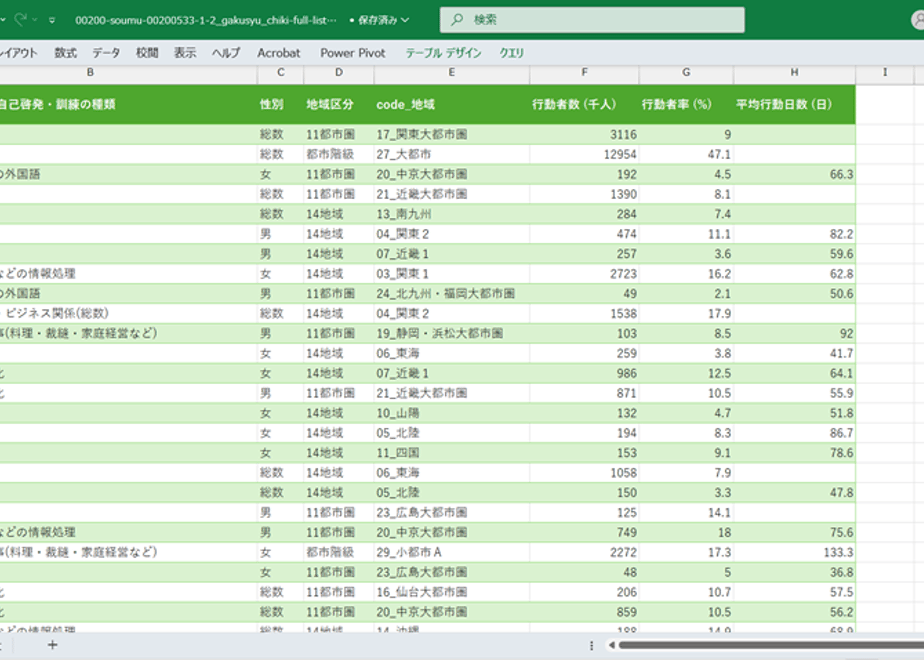Screen dimensions: 924x660
Task: Click the horizontal scroll left arrow
Action: pos(611,645)
